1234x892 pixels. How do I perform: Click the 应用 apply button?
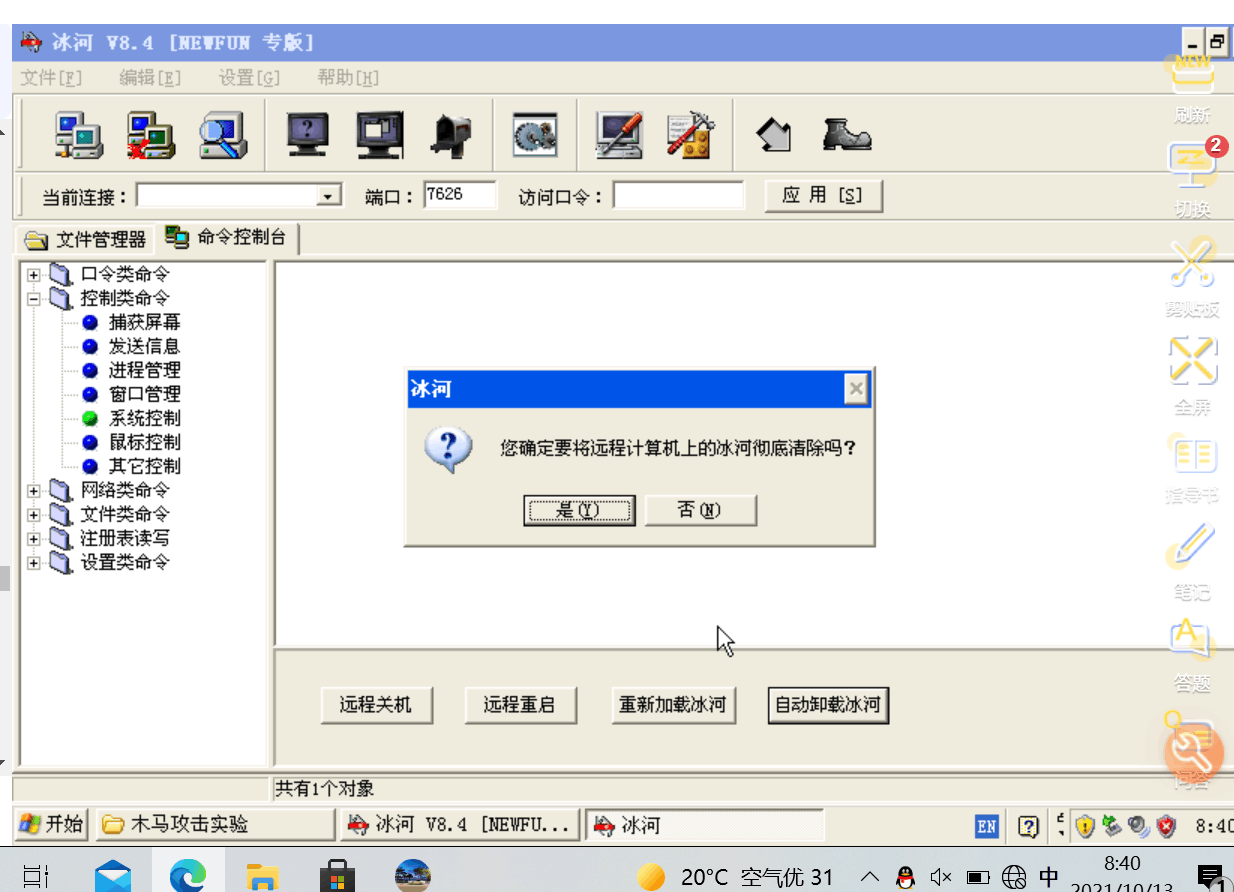pos(823,195)
